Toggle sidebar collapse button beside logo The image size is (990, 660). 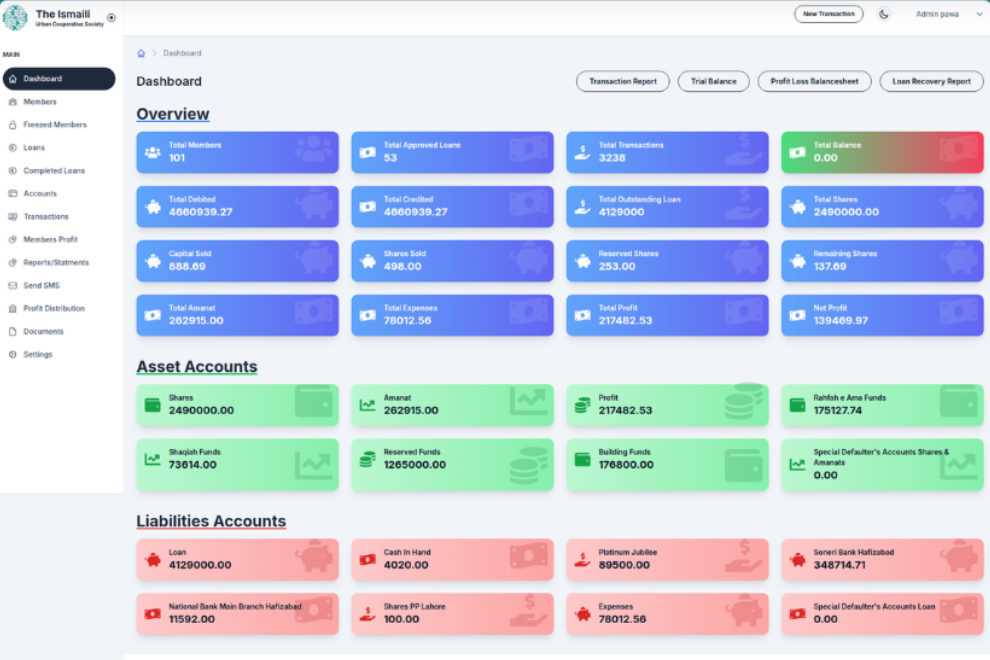pos(111,17)
